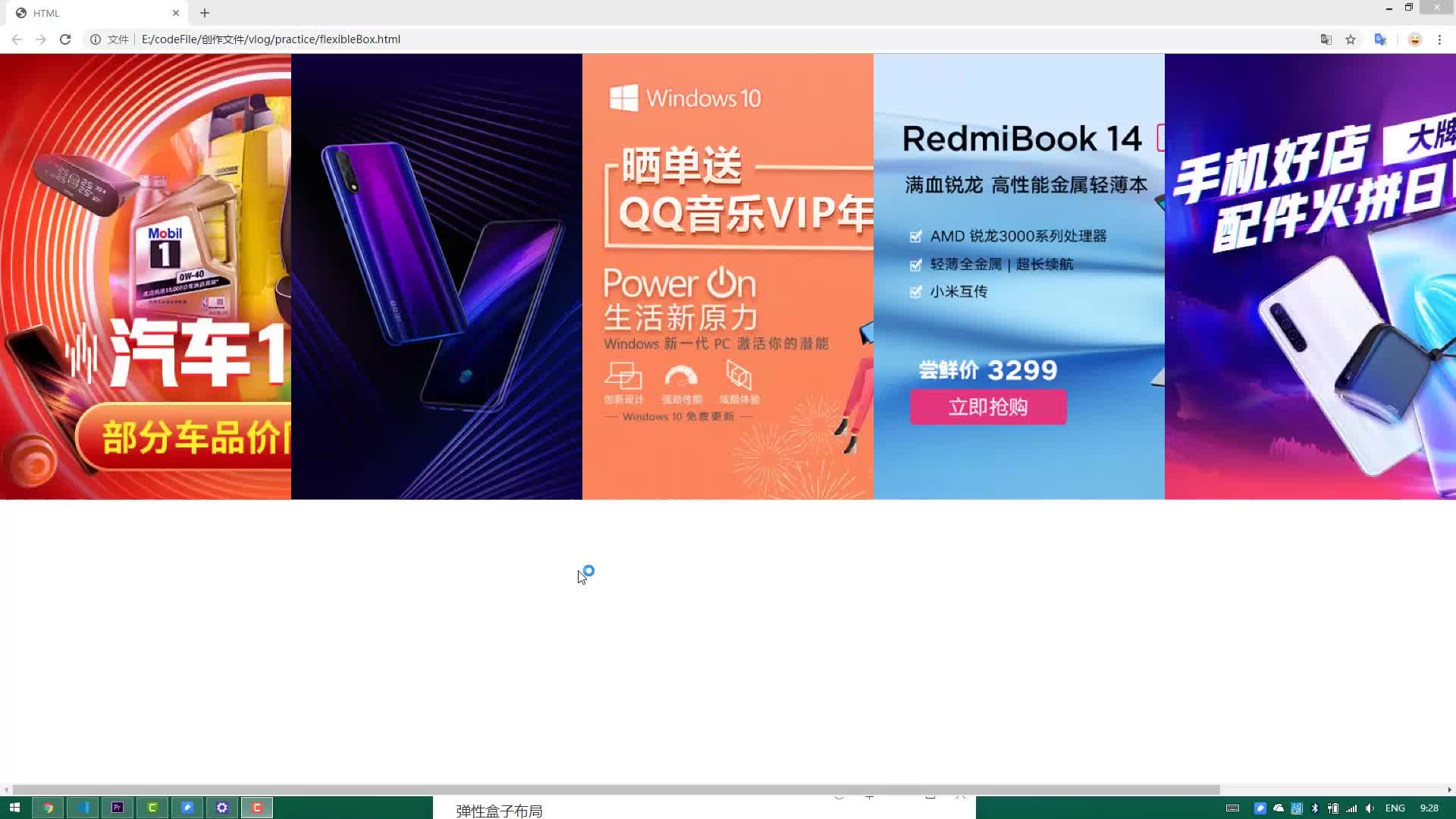
Task: Restore down the Chrome window
Action: pyautogui.click(x=1409, y=8)
